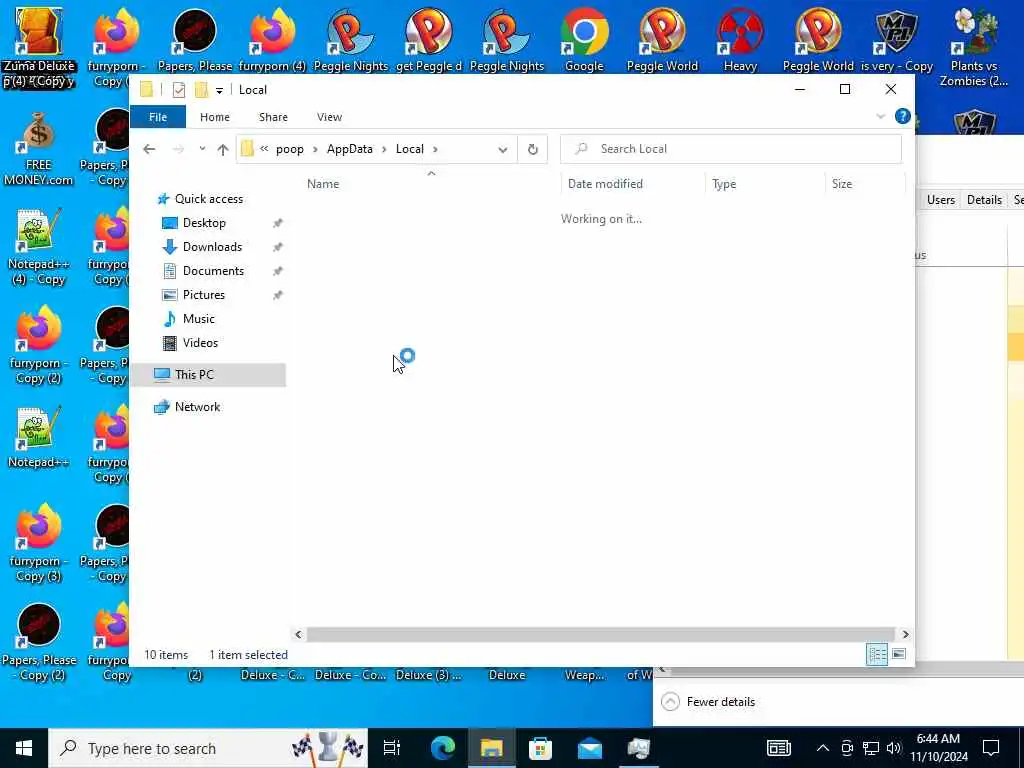Open Desktop in navigation pane

pos(204,223)
